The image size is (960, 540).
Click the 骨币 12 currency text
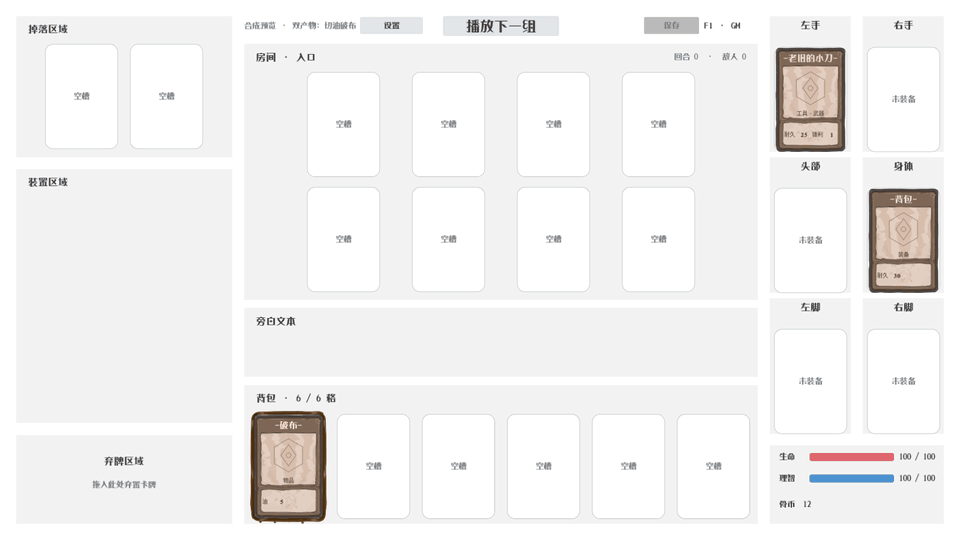point(795,504)
